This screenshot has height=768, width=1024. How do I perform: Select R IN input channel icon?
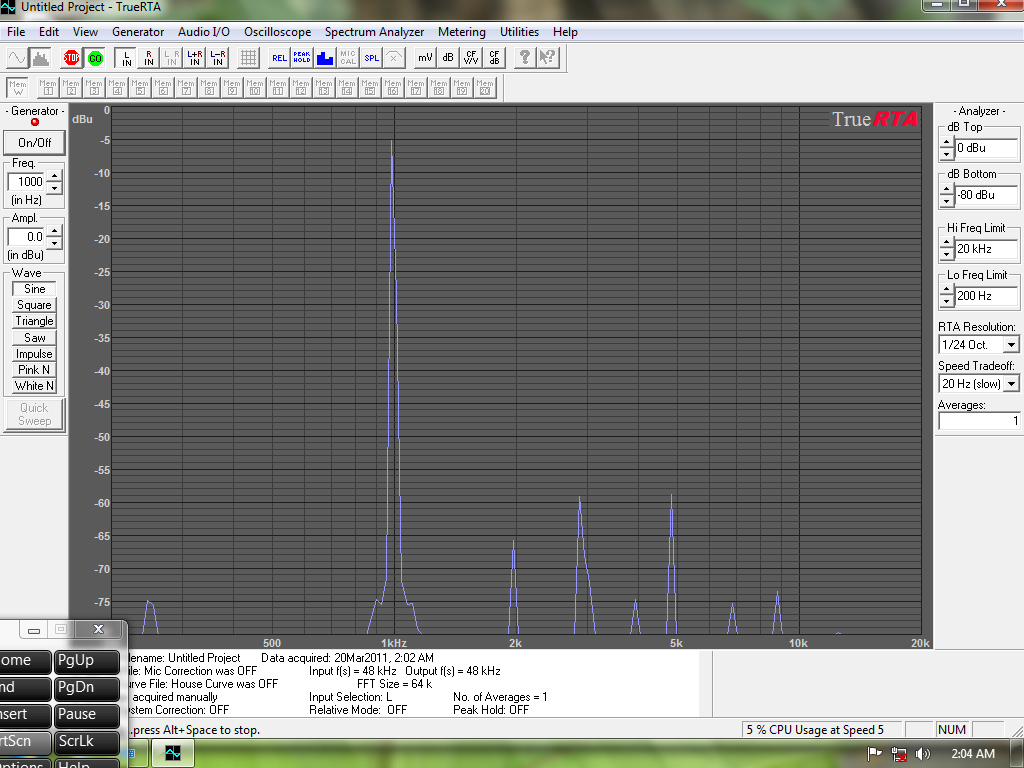(149, 58)
